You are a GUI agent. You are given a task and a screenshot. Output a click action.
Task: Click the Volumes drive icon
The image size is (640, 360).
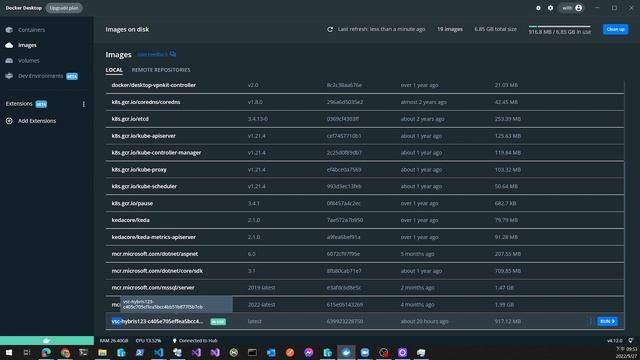(9, 60)
